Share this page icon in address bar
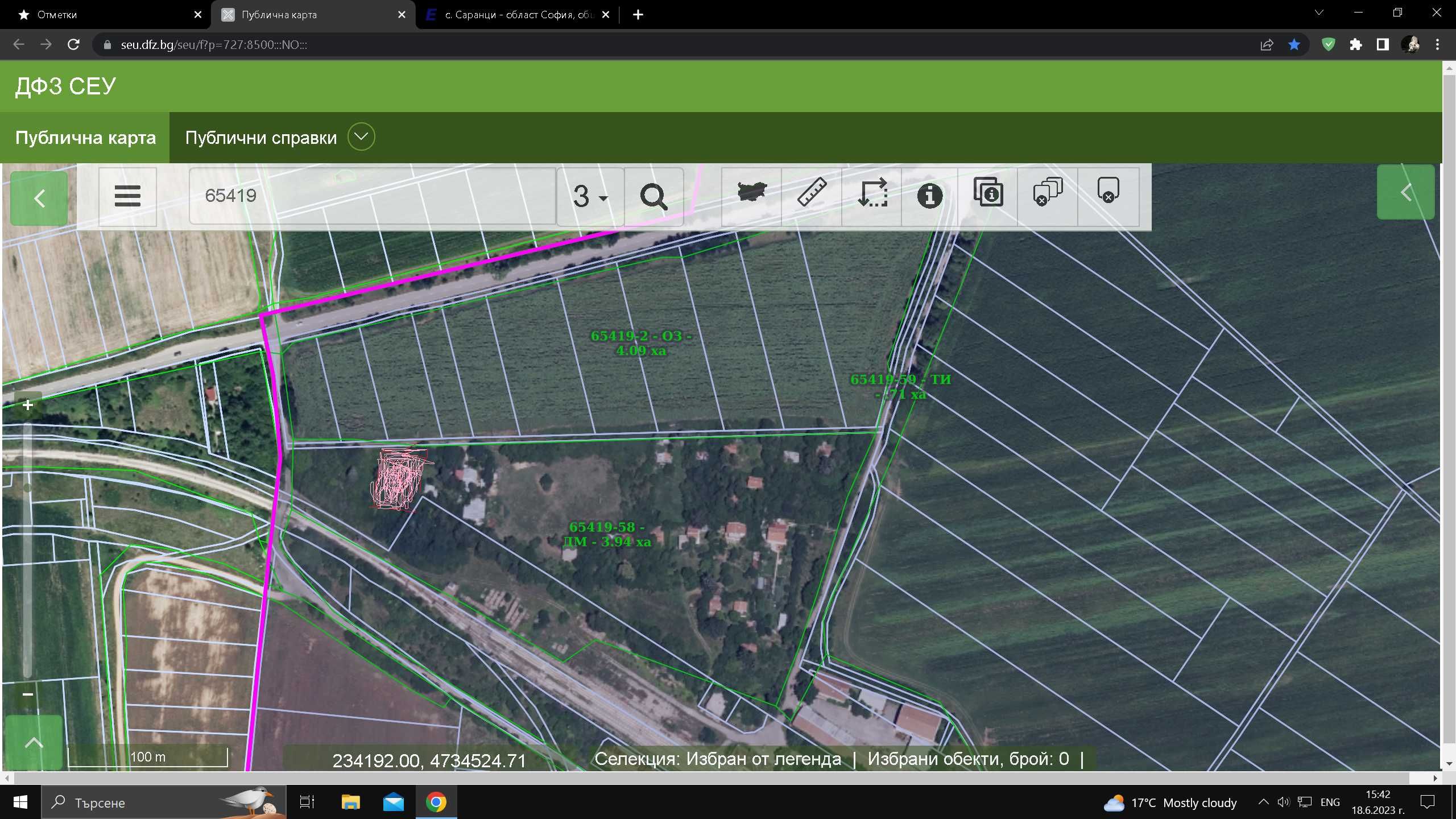This screenshot has width=1456, height=819. click(x=1267, y=44)
